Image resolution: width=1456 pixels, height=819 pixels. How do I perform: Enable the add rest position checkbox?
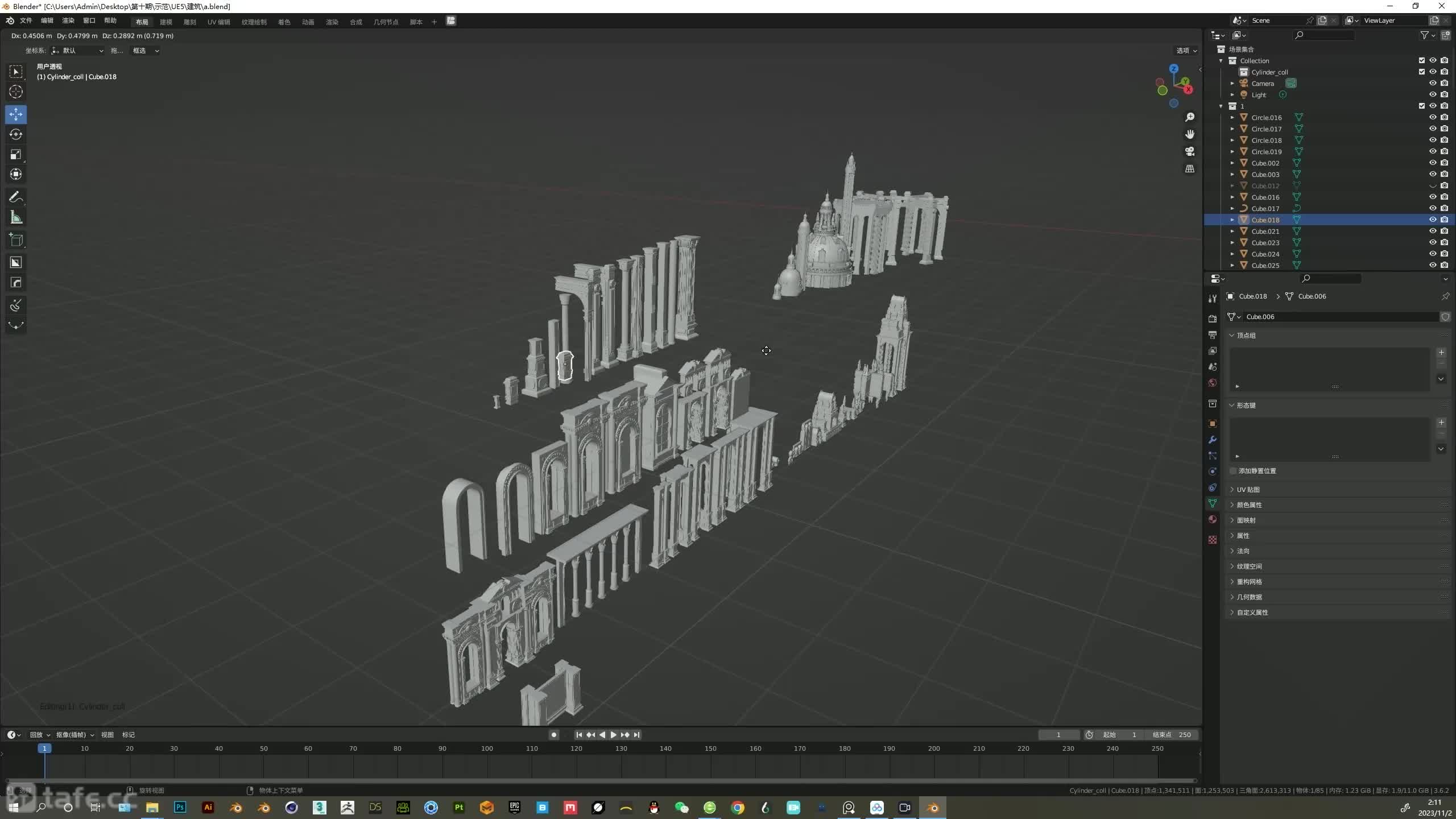(1233, 471)
